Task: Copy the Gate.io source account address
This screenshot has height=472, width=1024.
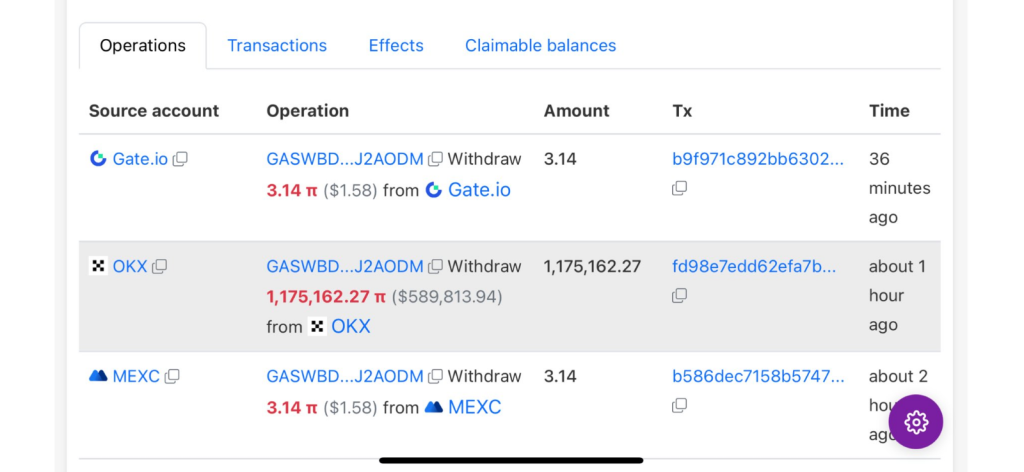Action: (180, 159)
